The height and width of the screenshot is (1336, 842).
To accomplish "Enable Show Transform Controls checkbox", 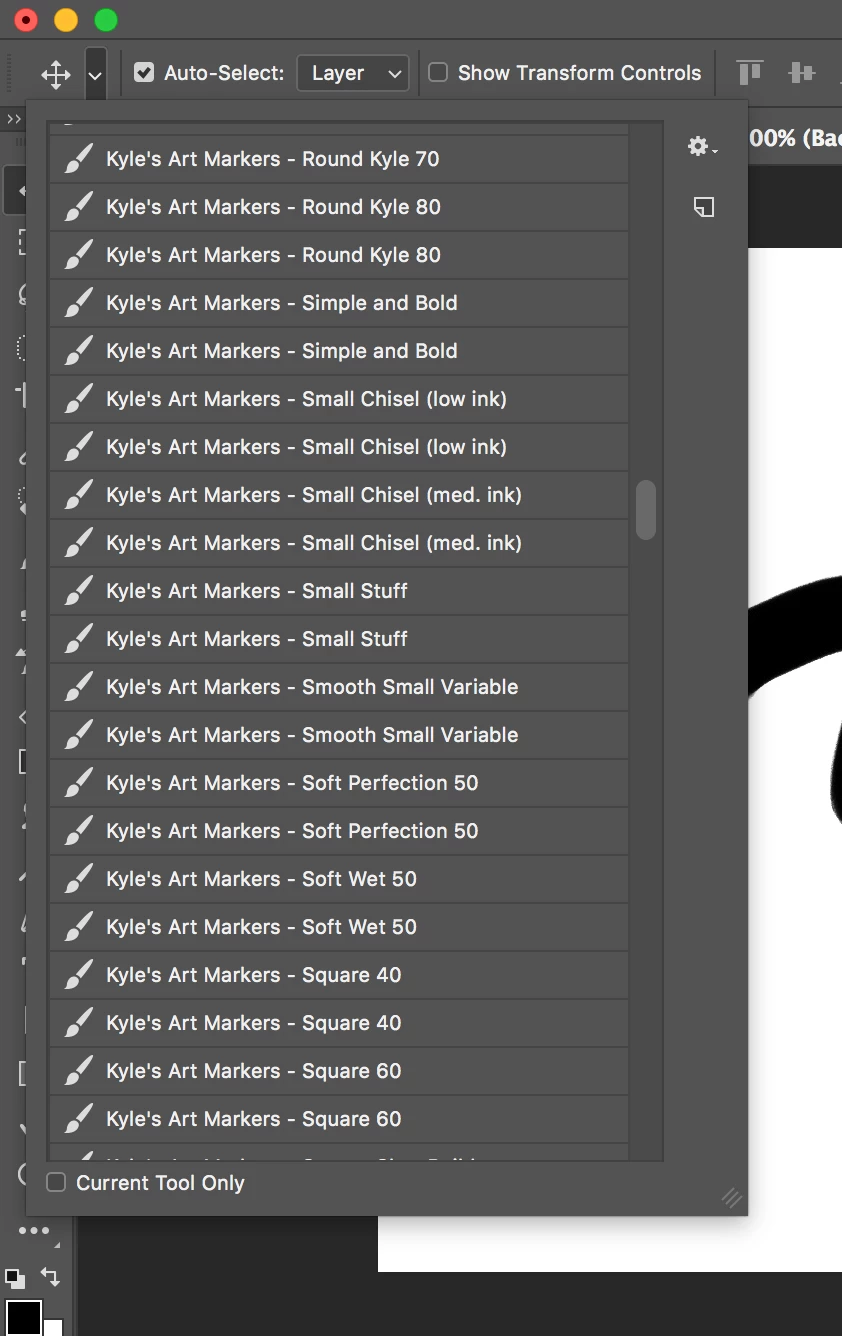I will pyautogui.click(x=438, y=72).
